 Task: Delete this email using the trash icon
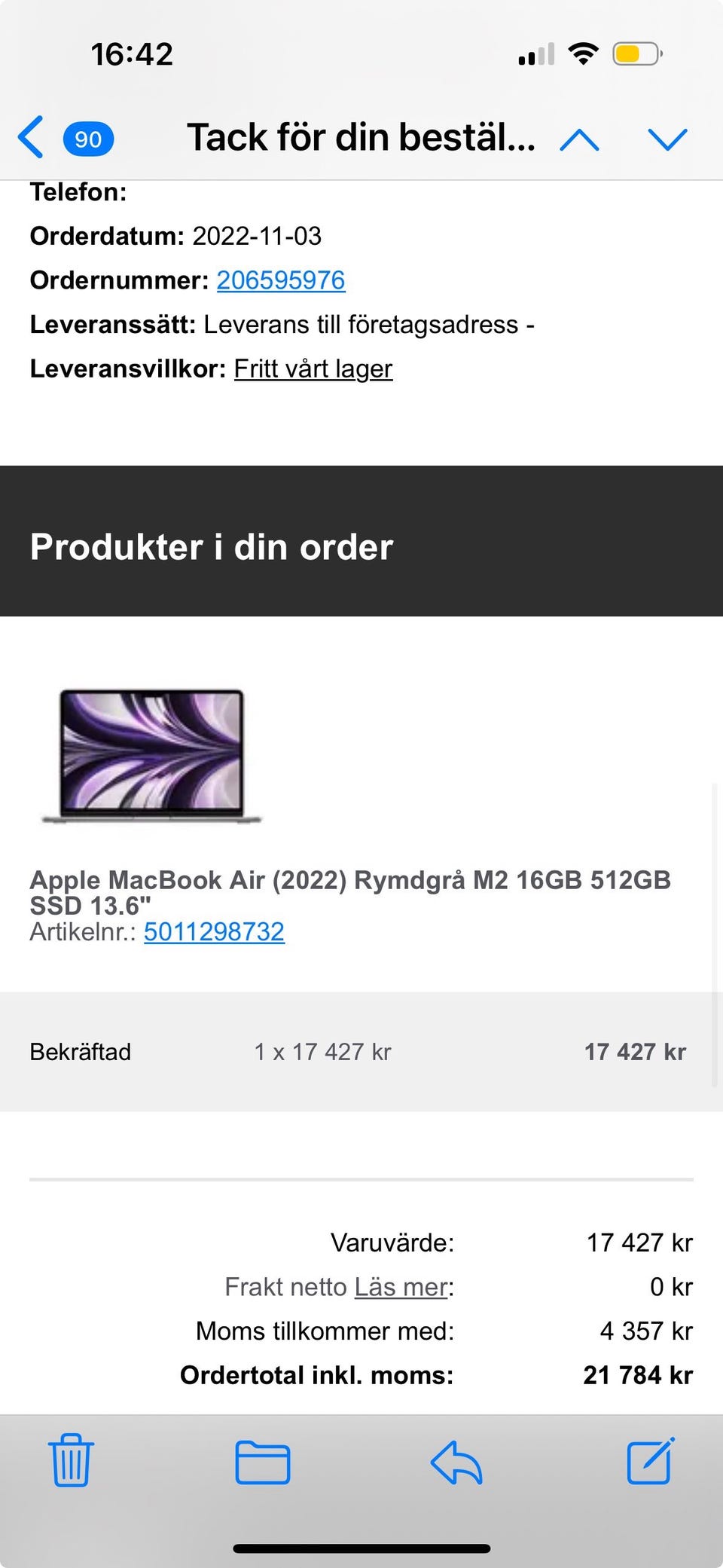(71, 1459)
